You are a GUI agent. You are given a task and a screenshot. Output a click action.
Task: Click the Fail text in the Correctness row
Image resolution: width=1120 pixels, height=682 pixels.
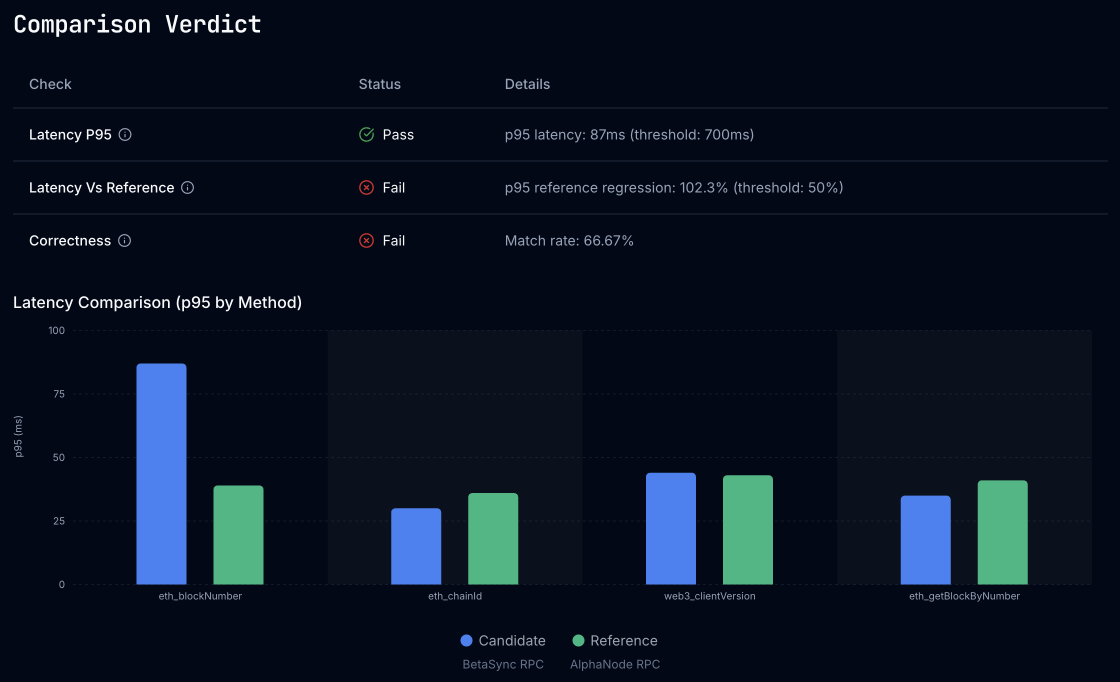tap(394, 241)
